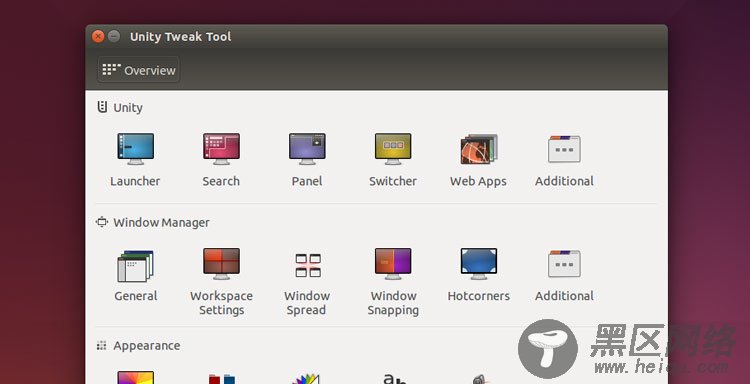750x384 pixels.
Task: Open the Window Snapping icon
Action: [x=393, y=263]
